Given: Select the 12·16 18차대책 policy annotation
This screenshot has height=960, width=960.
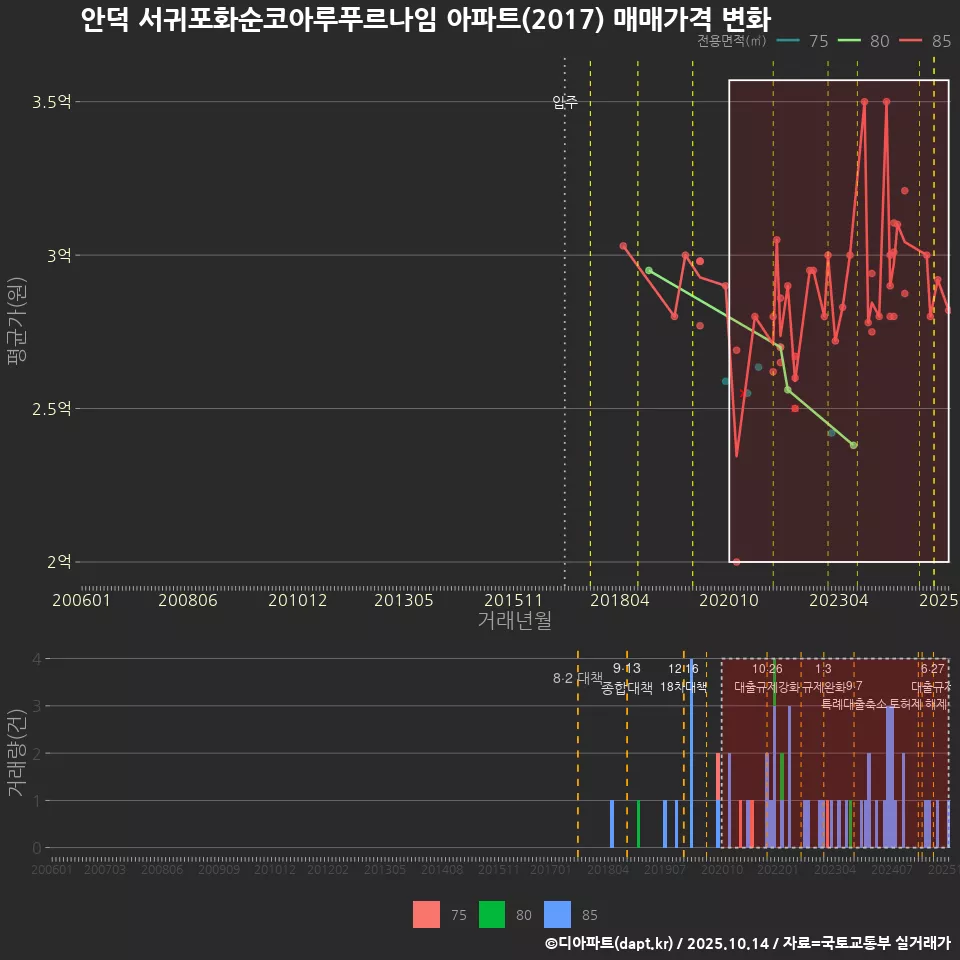Looking at the screenshot, I should click(684, 678).
